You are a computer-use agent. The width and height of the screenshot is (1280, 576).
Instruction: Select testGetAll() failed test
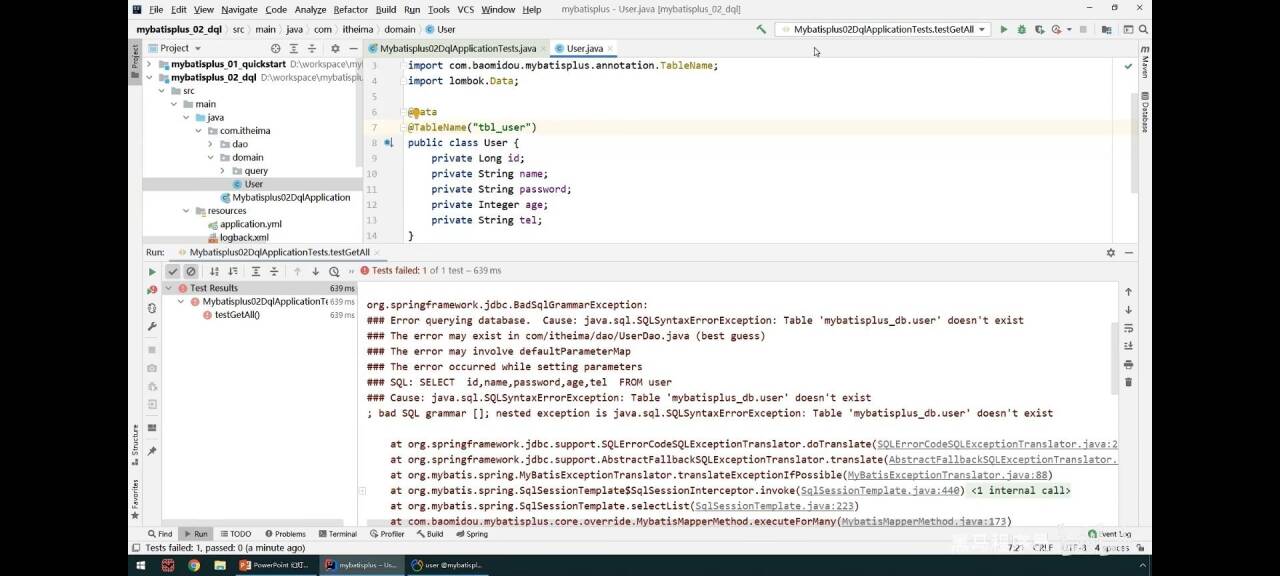[x=237, y=315]
